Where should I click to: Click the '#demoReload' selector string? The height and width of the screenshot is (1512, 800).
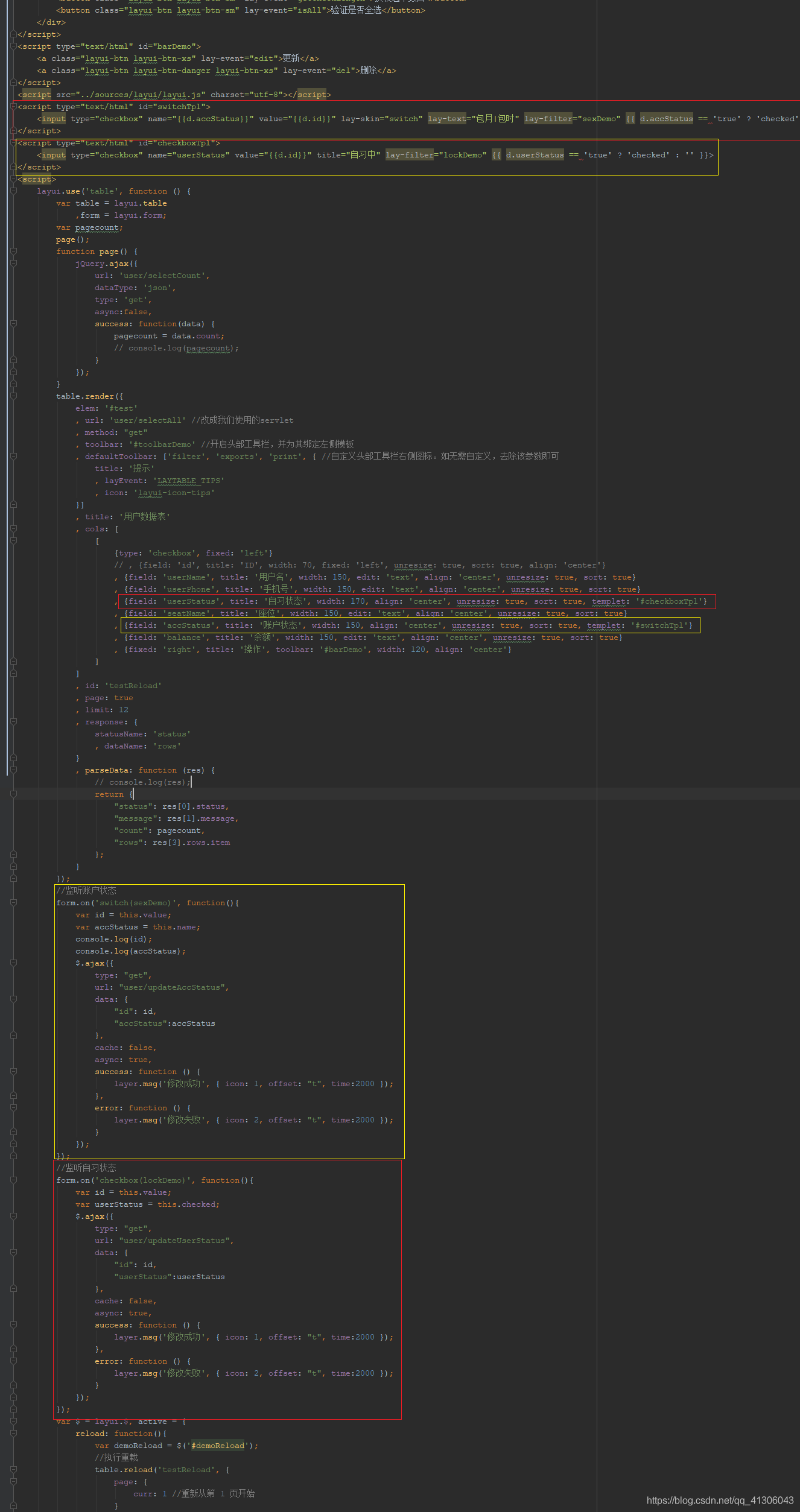point(218,1446)
